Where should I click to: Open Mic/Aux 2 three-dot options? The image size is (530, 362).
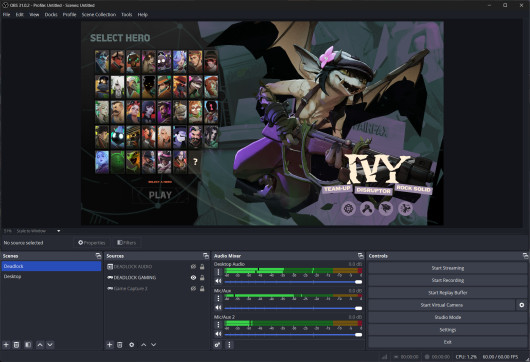[218, 324]
